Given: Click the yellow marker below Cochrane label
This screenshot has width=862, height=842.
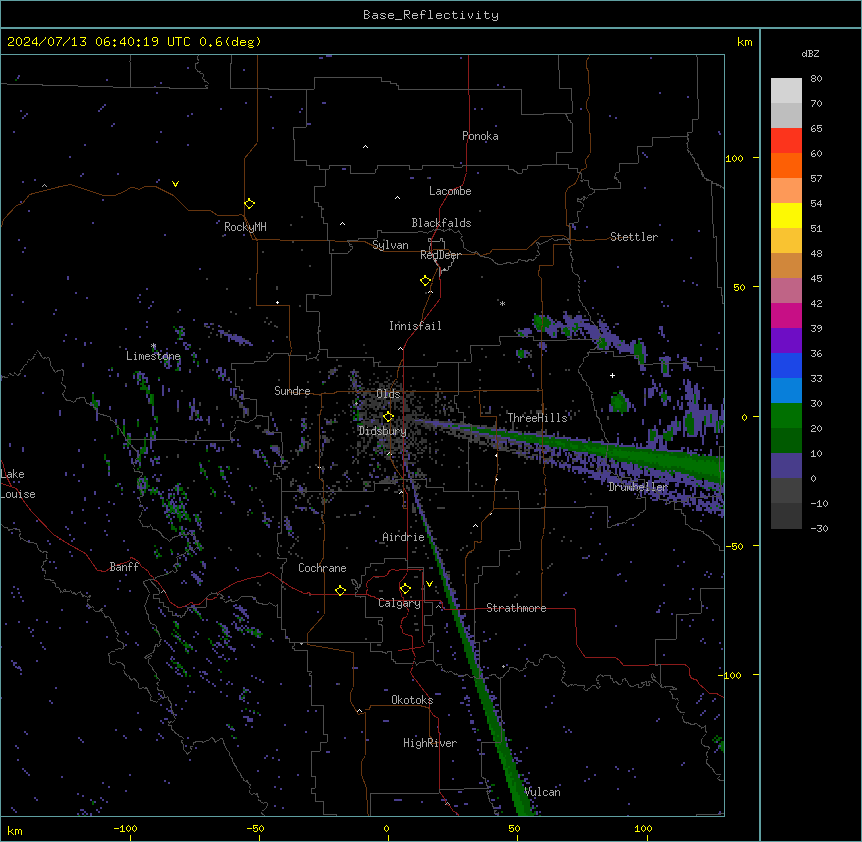Looking at the screenshot, I should point(340,590).
